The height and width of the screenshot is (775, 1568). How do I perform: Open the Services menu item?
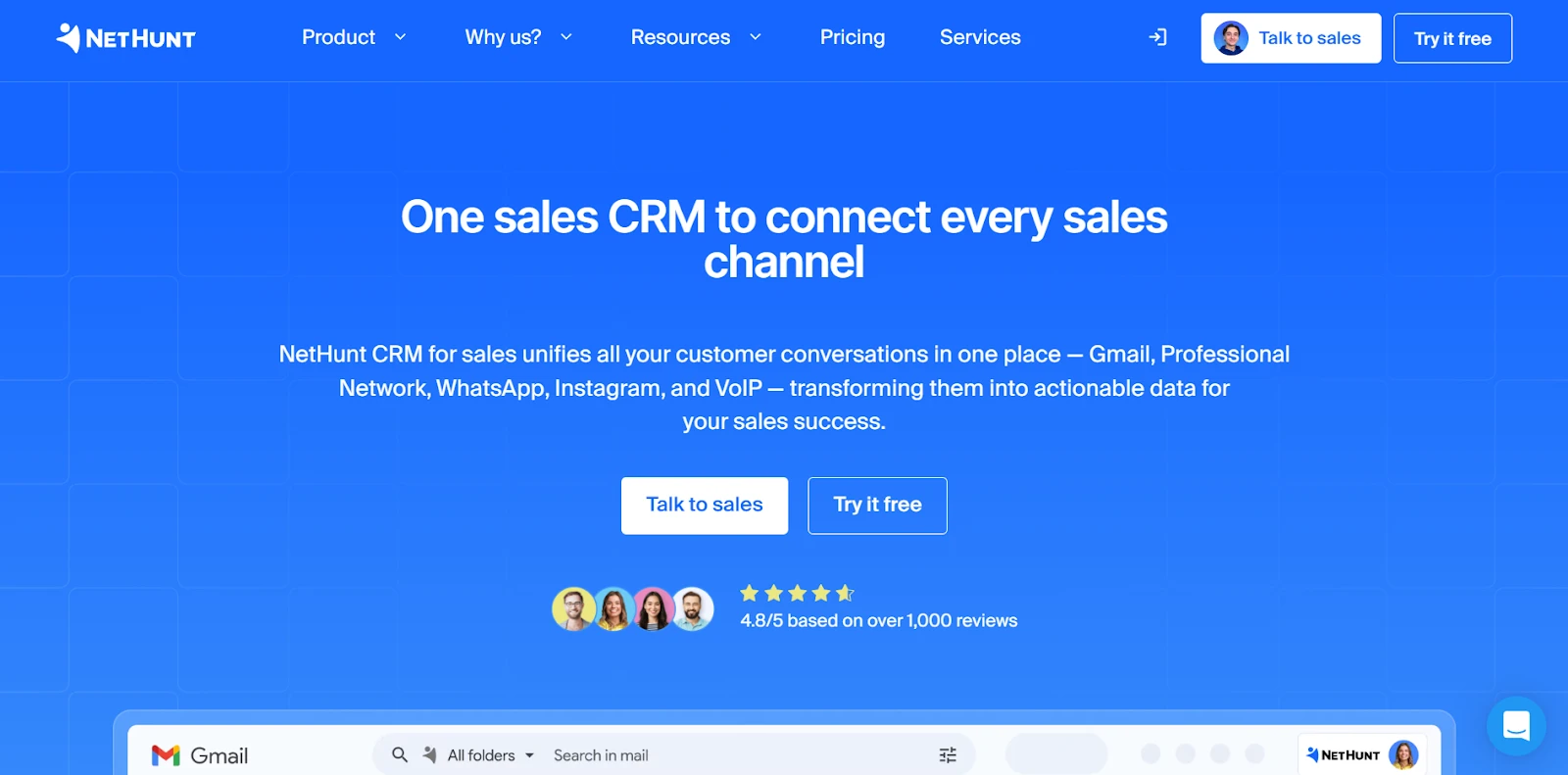pos(980,37)
